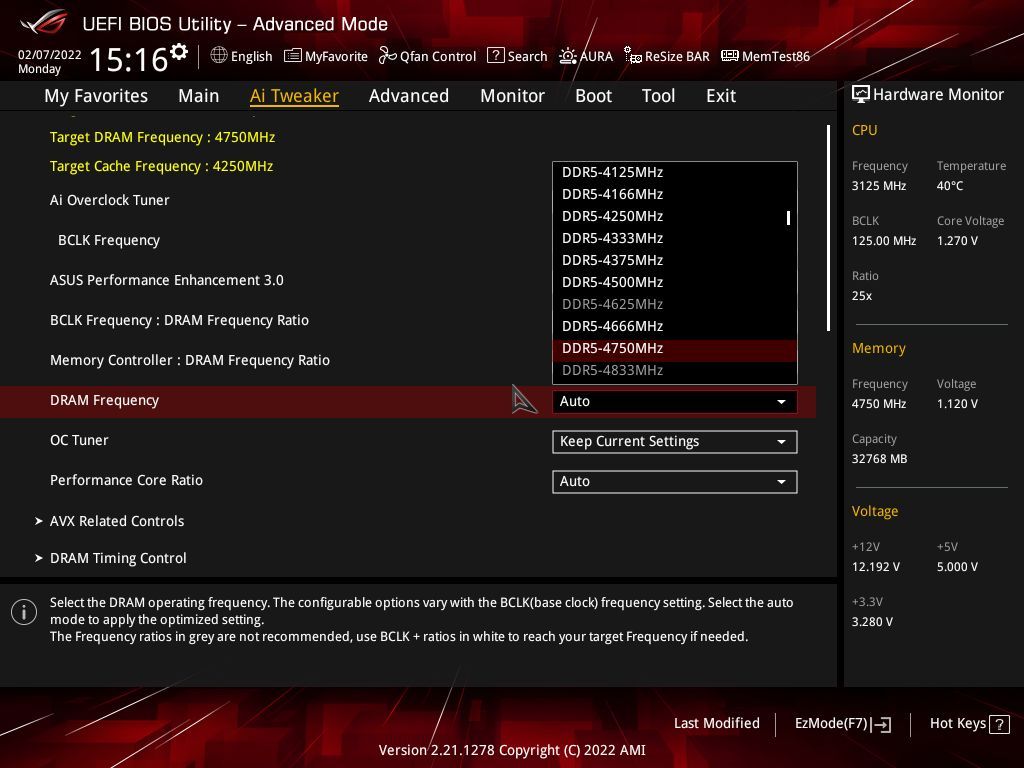1024x768 pixels.
Task: Click the +12V reading 12.192 V
Action: tap(875, 567)
